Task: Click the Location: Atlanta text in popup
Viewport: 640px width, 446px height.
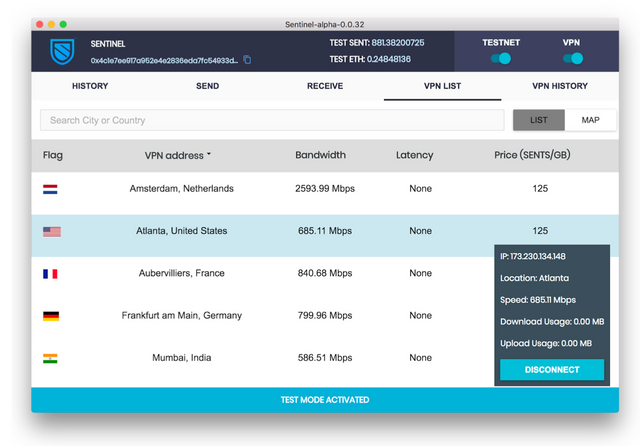Action: 534,278
